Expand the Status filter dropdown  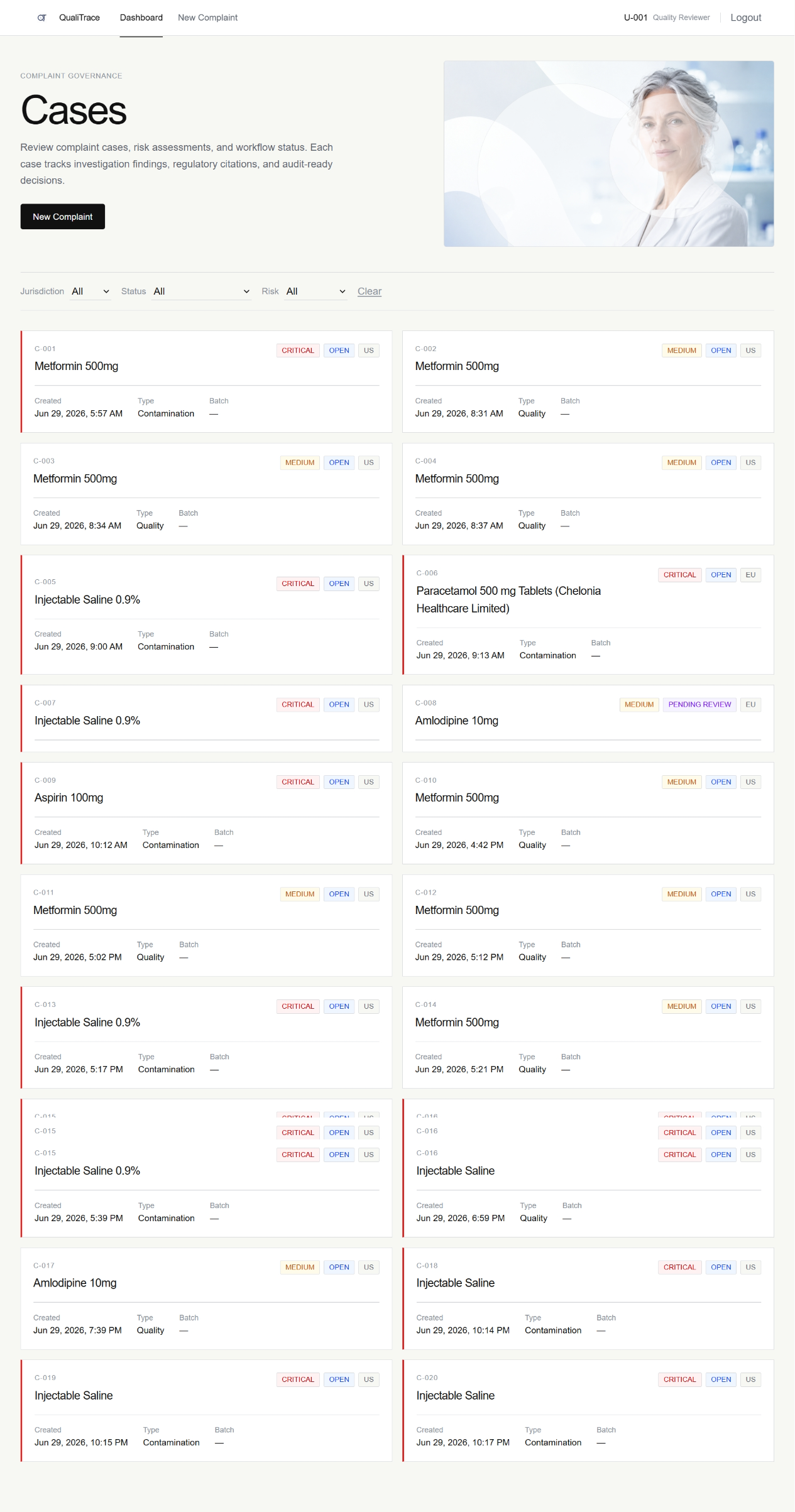coord(201,291)
